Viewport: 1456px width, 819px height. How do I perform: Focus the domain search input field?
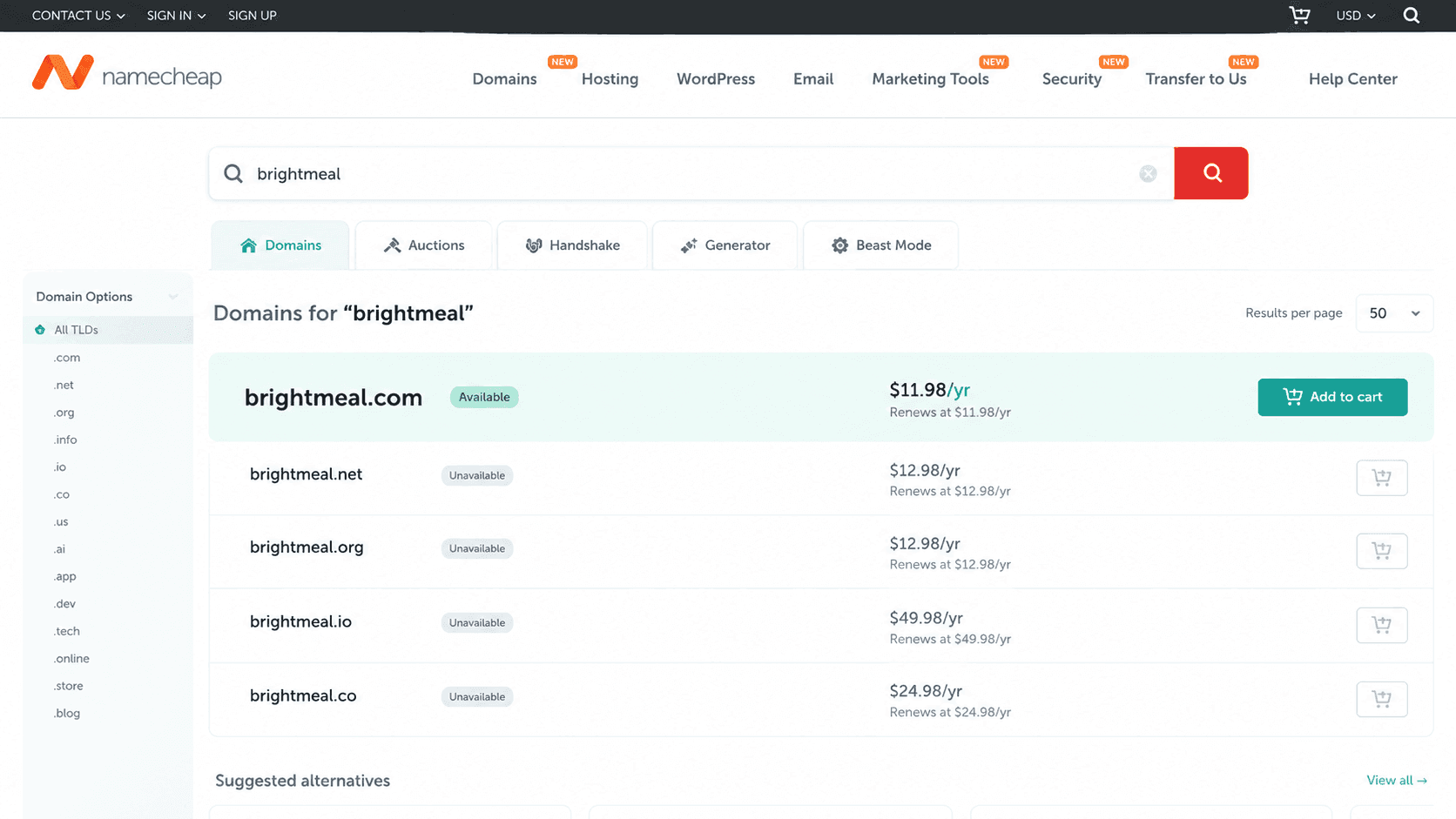(691, 174)
